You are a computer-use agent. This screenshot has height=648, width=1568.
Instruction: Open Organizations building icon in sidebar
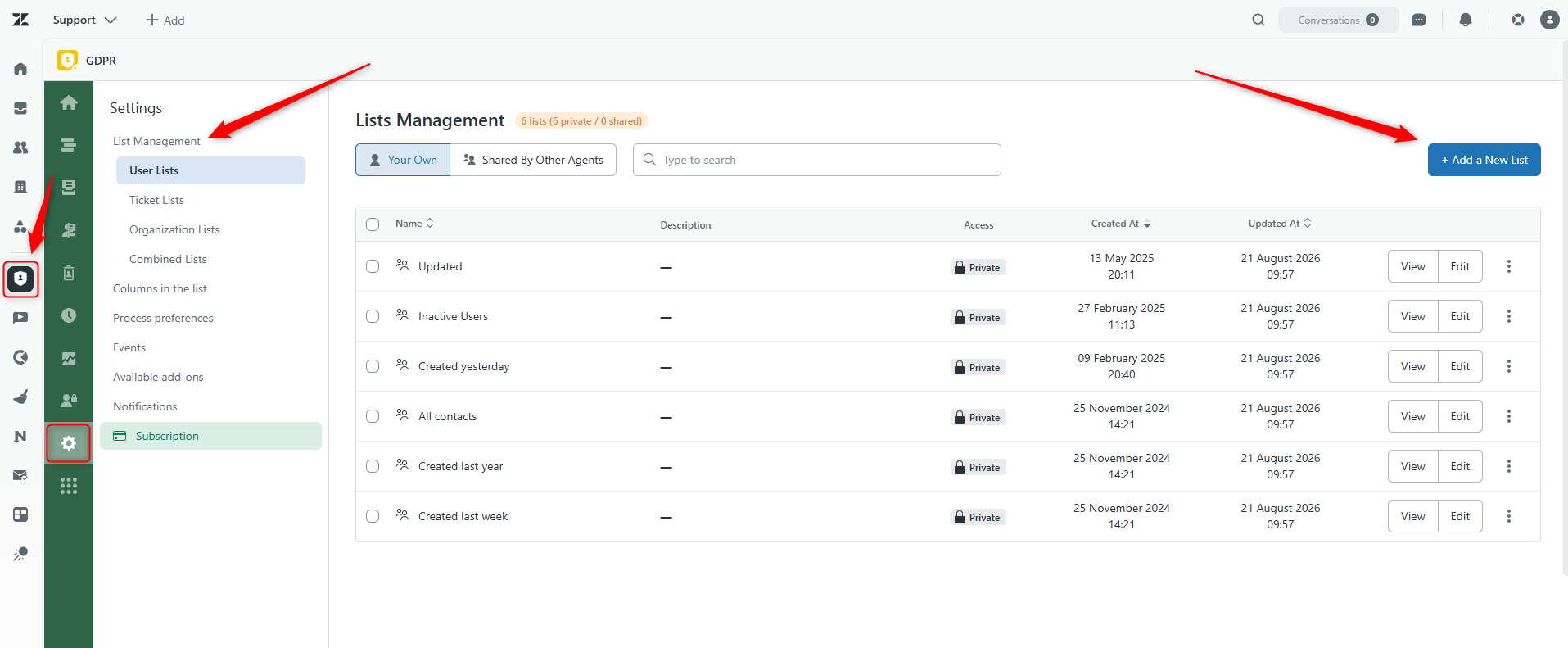[20, 187]
